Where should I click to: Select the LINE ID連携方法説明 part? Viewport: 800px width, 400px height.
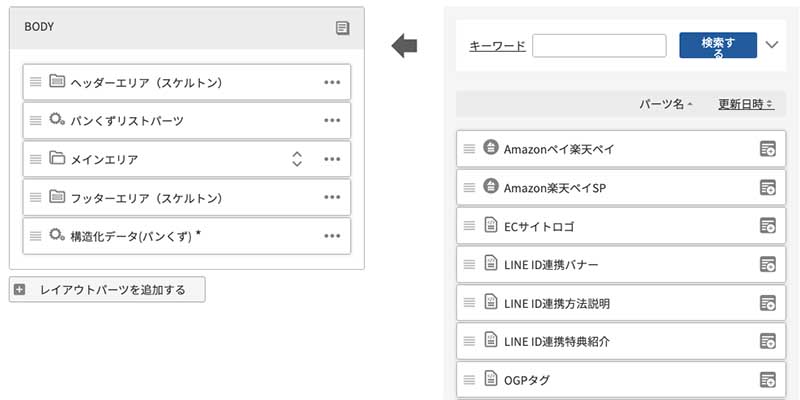pos(557,303)
